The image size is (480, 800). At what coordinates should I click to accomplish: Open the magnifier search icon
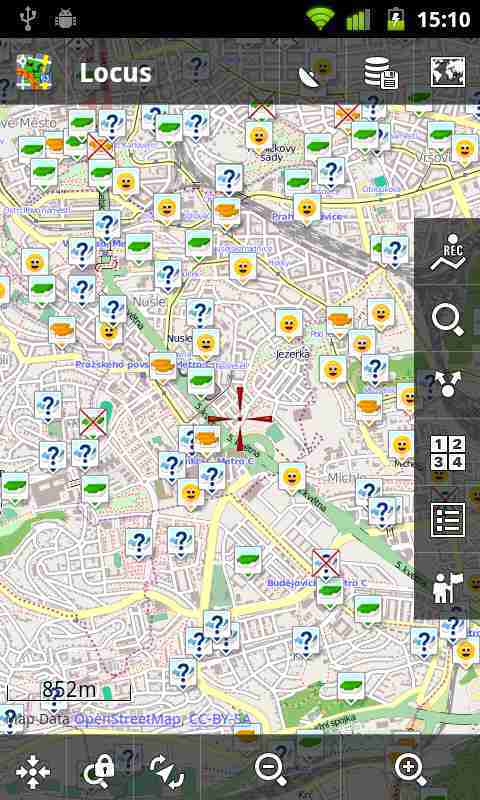coord(447,319)
